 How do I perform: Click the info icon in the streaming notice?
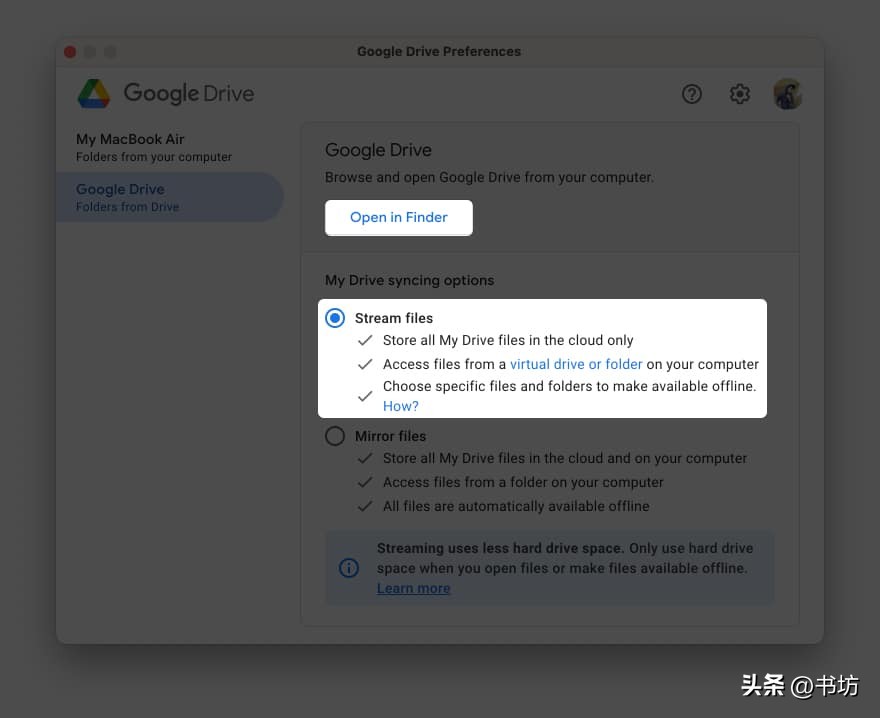click(x=348, y=568)
